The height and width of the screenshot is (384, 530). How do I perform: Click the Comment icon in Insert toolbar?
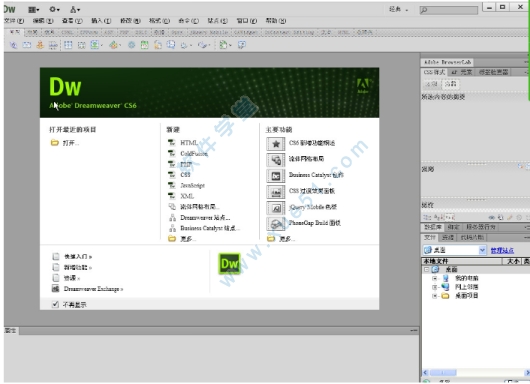[x=171, y=45]
